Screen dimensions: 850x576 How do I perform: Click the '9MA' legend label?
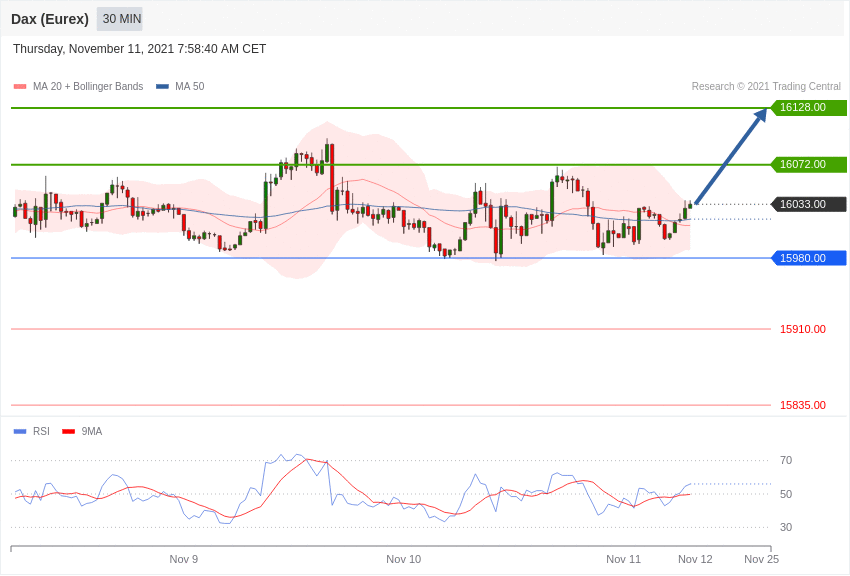pyautogui.click(x=92, y=431)
